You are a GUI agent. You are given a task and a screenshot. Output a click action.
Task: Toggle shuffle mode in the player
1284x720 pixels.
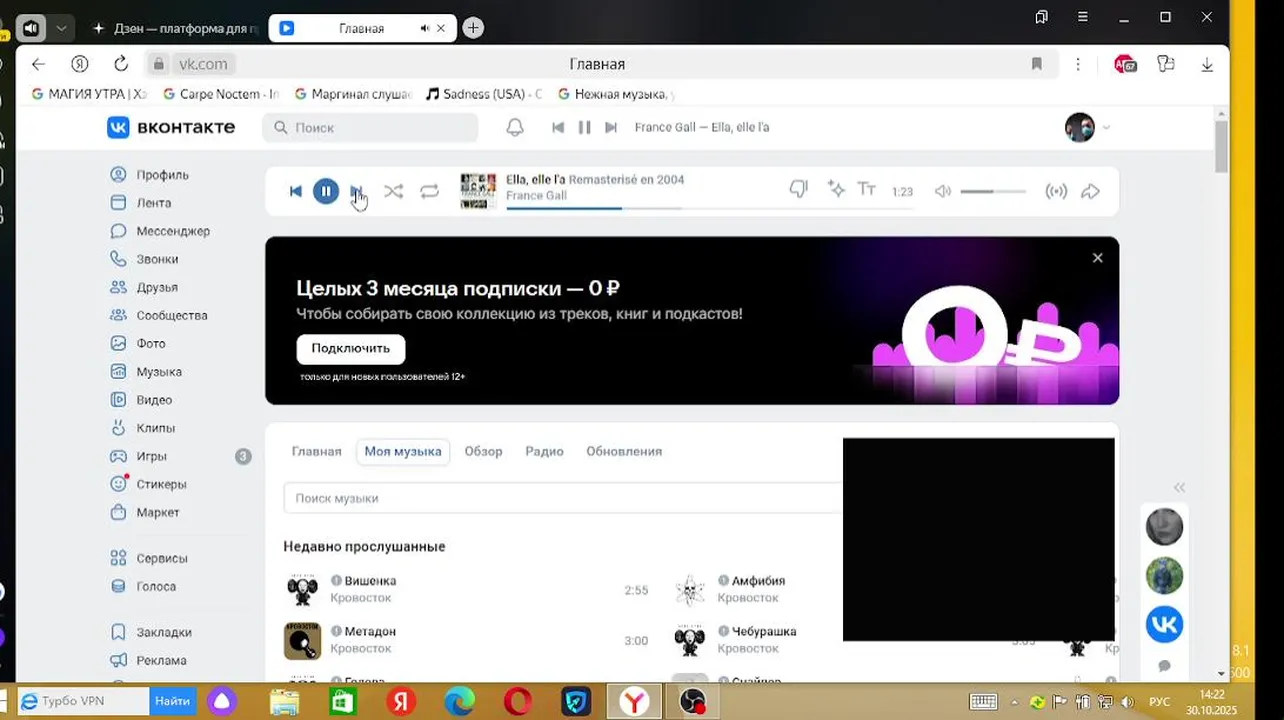tap(393, 191)
